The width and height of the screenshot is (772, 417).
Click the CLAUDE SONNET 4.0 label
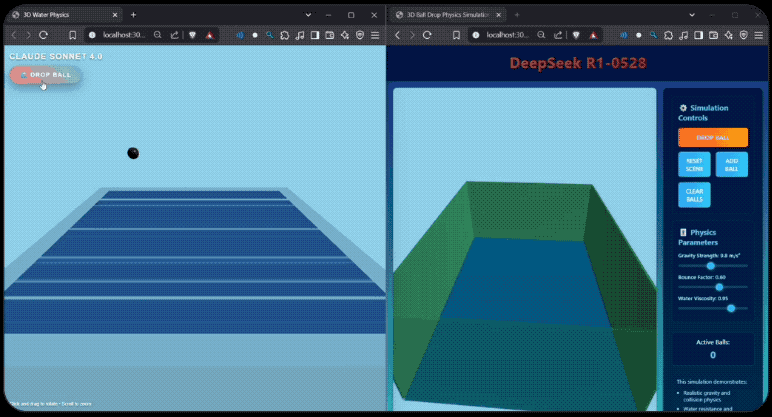click(x=56, y=56)
